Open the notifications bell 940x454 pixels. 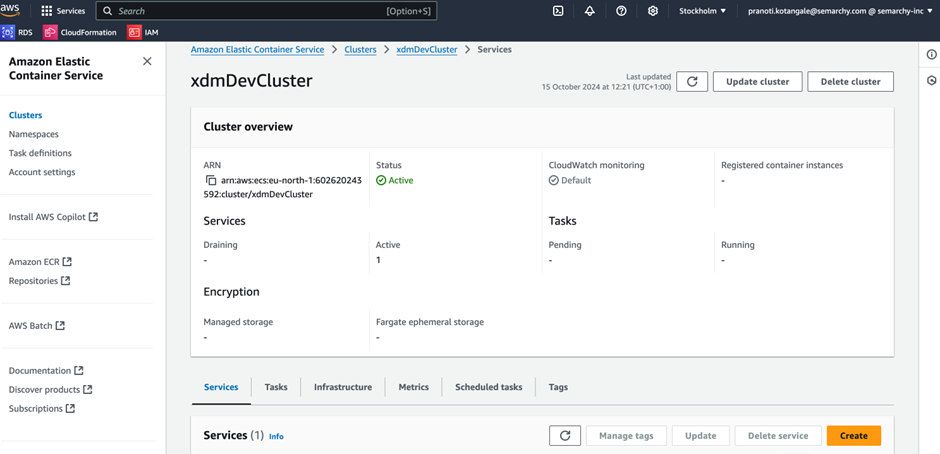click(x=589, y=11)
